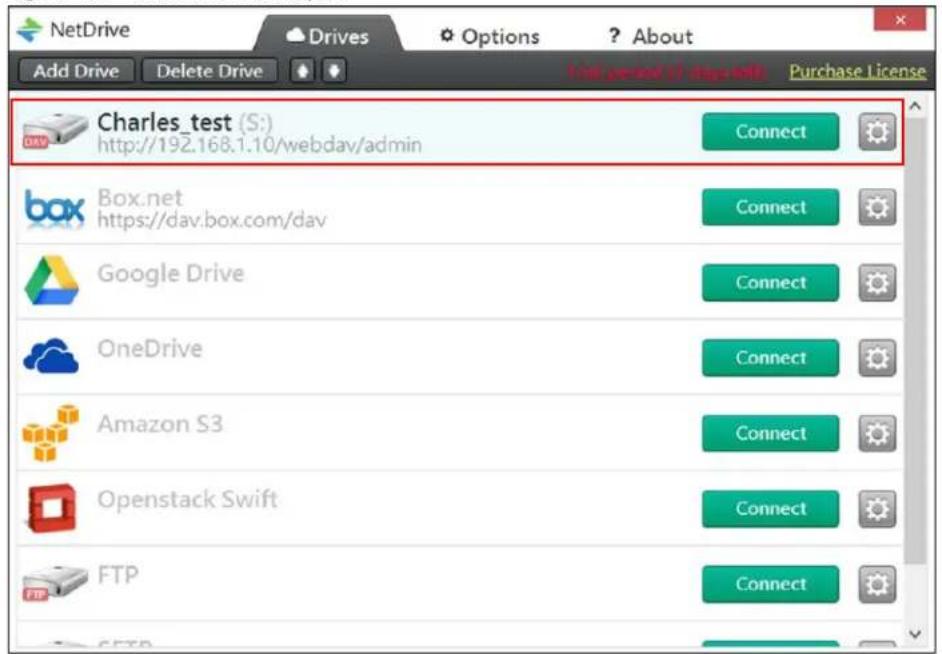Connect the Google Drive entry
942x654 pixels.
770,282
